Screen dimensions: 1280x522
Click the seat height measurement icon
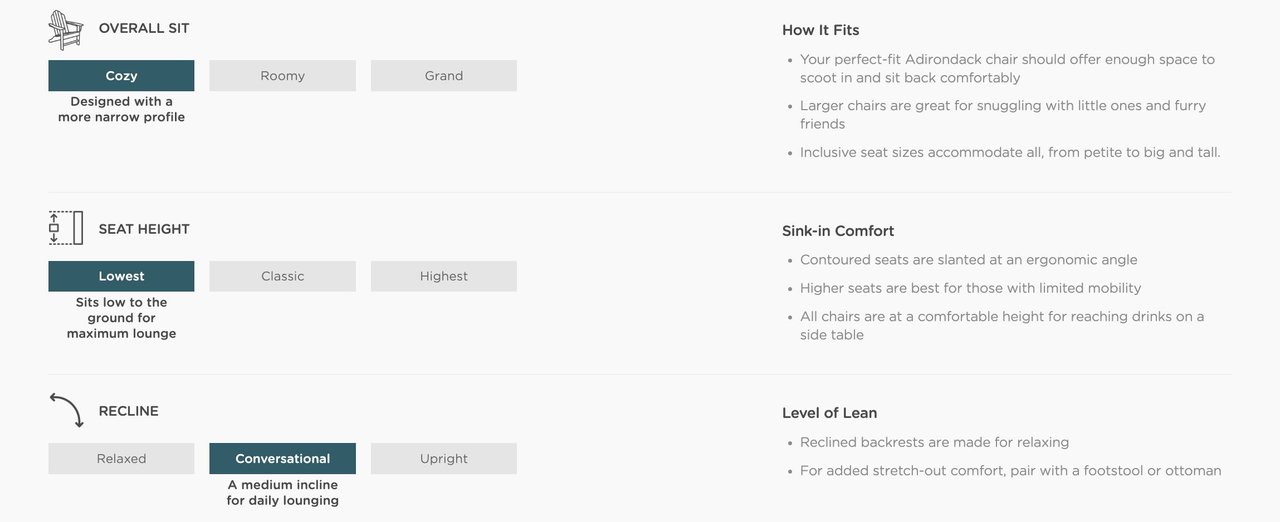pyautogui.click(x=66, y=228)
